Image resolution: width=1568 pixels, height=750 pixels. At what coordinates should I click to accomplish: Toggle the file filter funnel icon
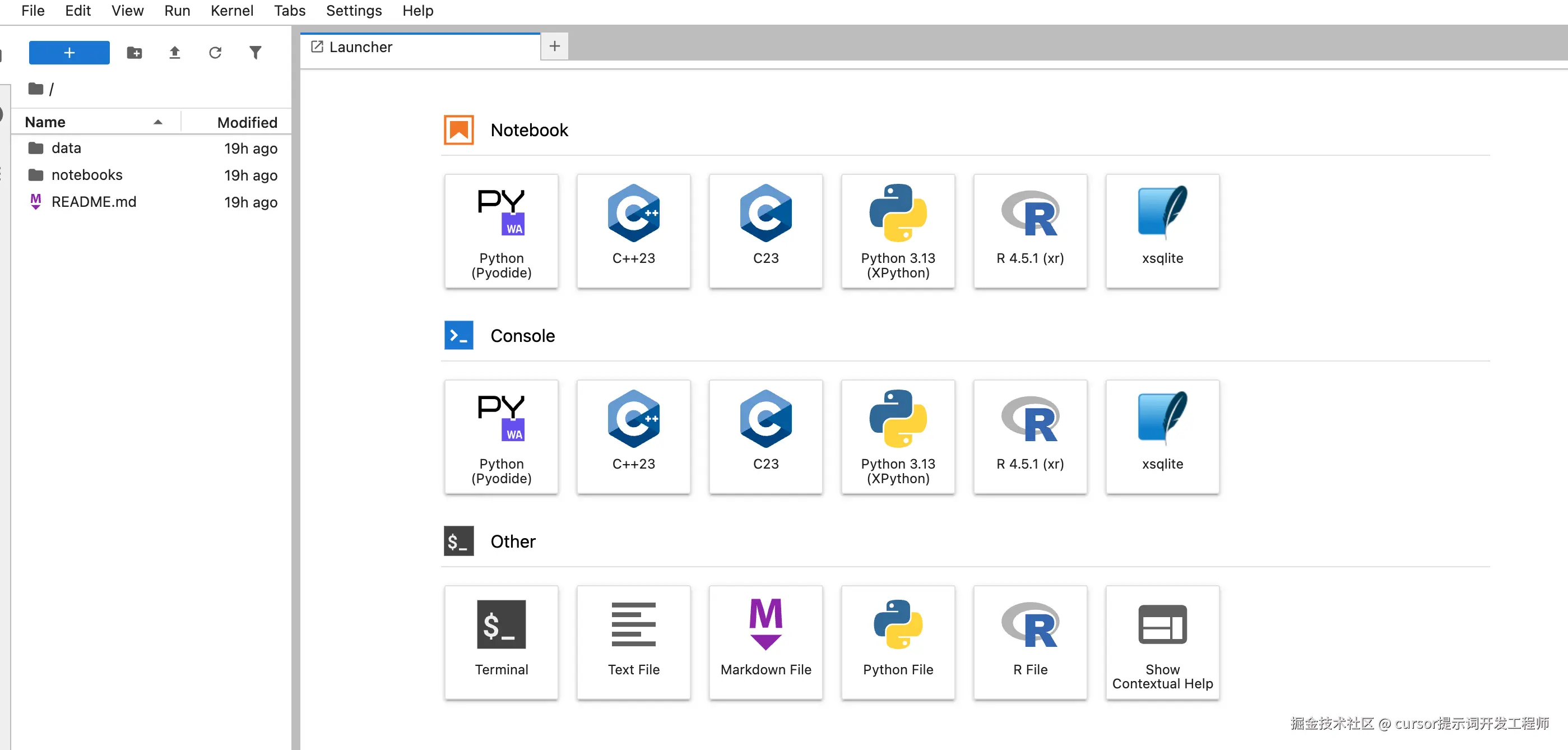tap(255, 53)
